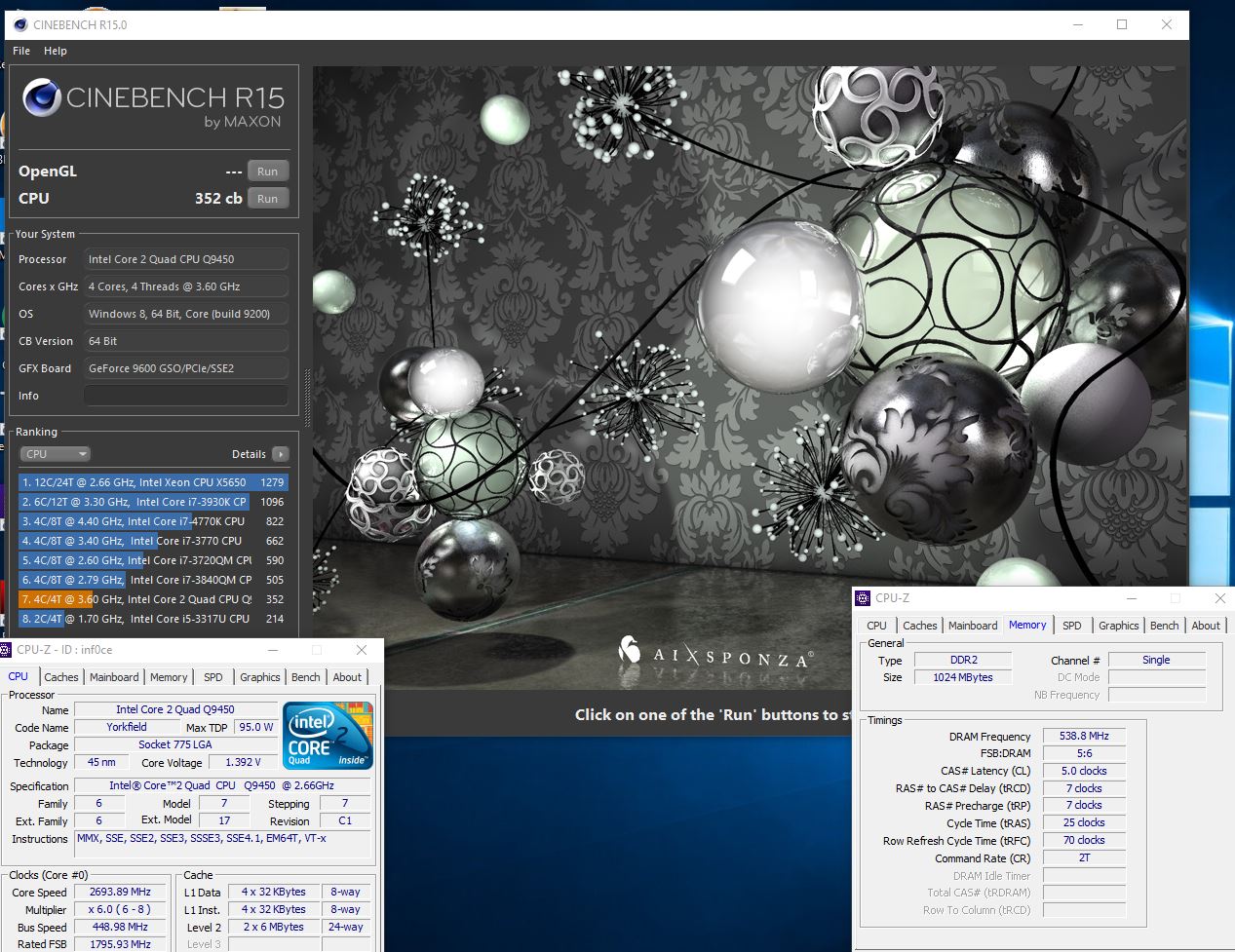Click the memory Size field 1024 MBytes
Viewport: 1235px width, 952px height.
(963, 677)
